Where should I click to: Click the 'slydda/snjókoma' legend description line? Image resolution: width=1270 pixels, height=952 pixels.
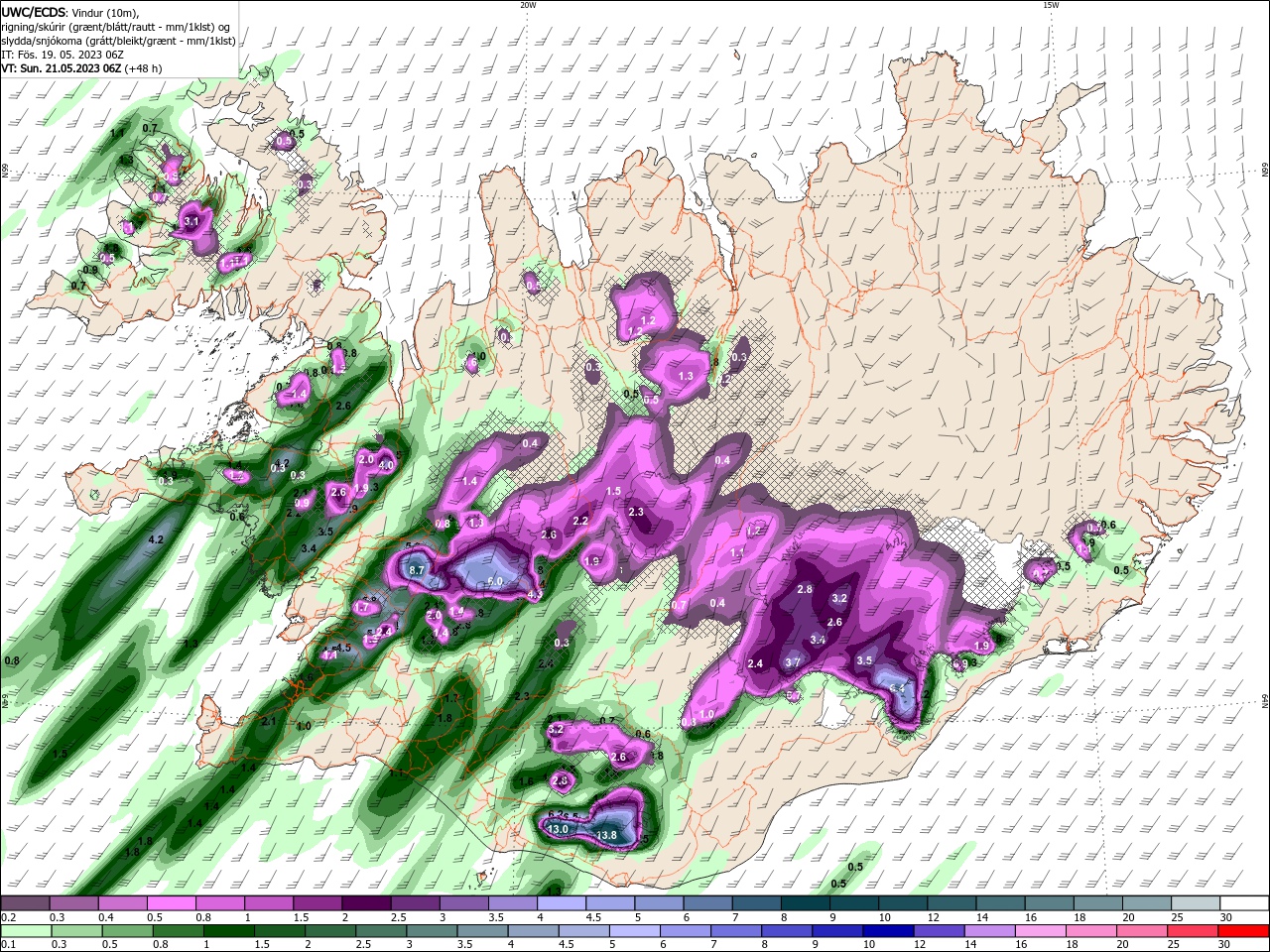pyautogui.click(x=118, y=41)
